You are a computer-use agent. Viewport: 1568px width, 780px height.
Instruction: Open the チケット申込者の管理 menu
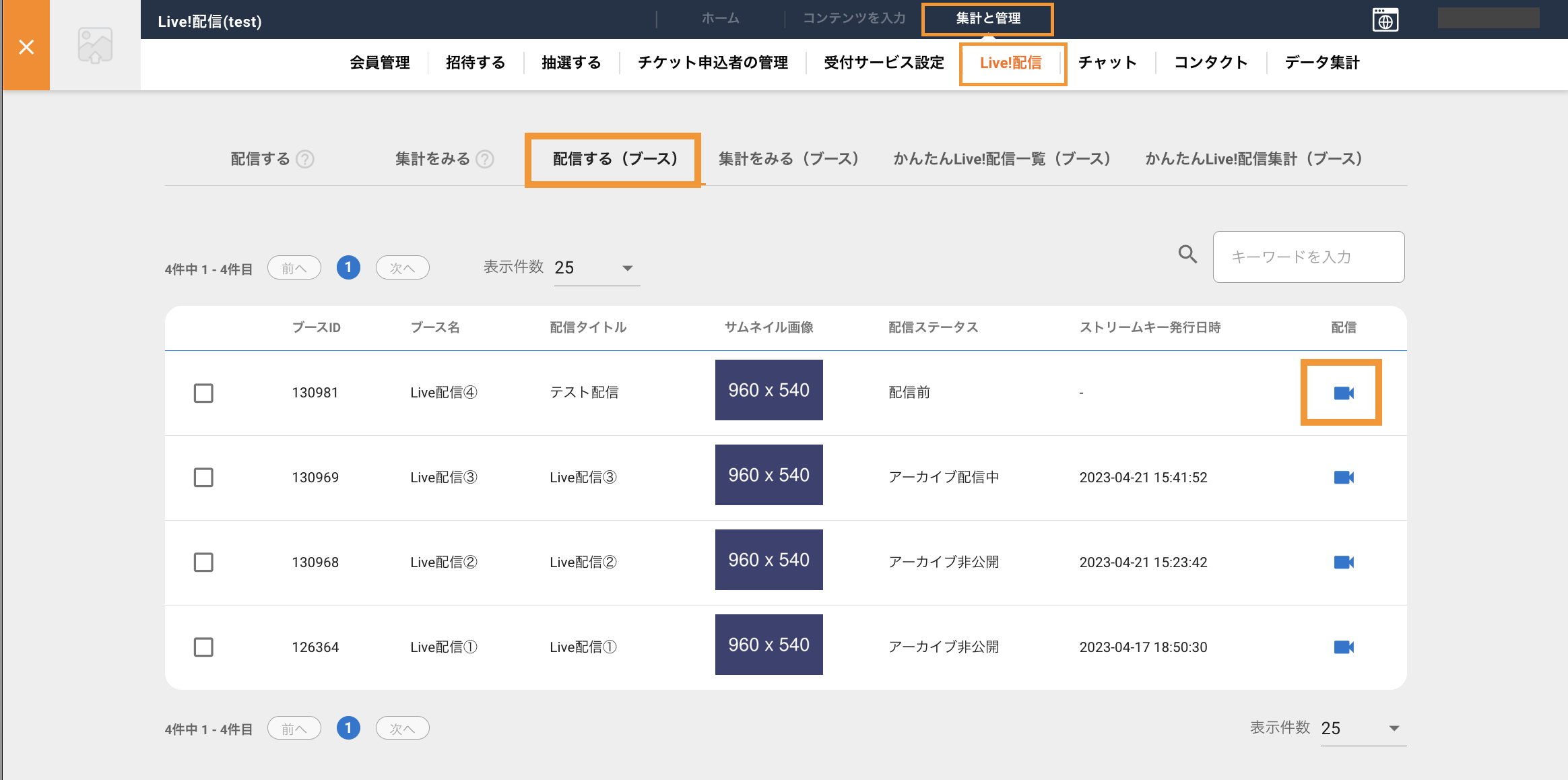(x=713, y=63)
